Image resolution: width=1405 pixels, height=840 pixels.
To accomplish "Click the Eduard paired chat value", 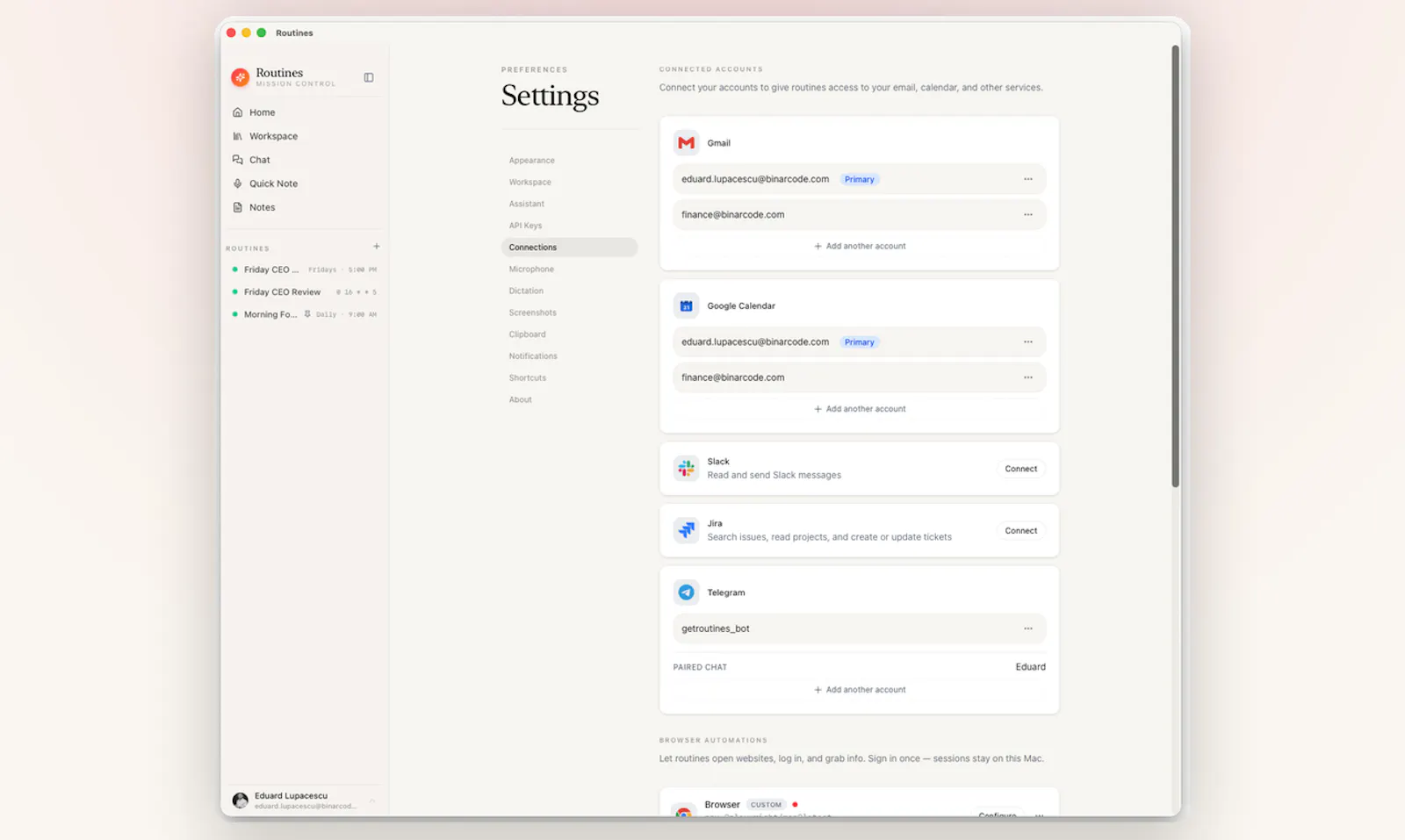I will point(1030,667).
